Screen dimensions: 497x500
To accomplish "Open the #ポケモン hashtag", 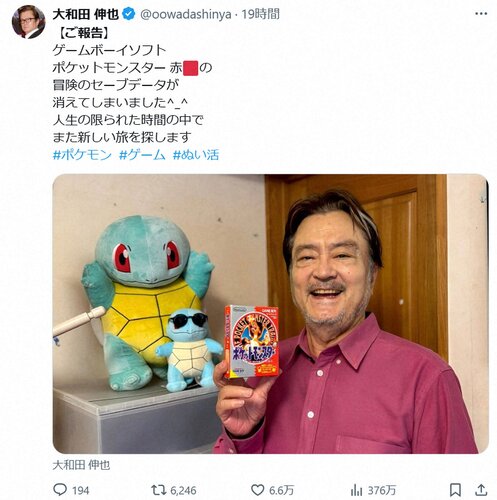I will [82, 155].
